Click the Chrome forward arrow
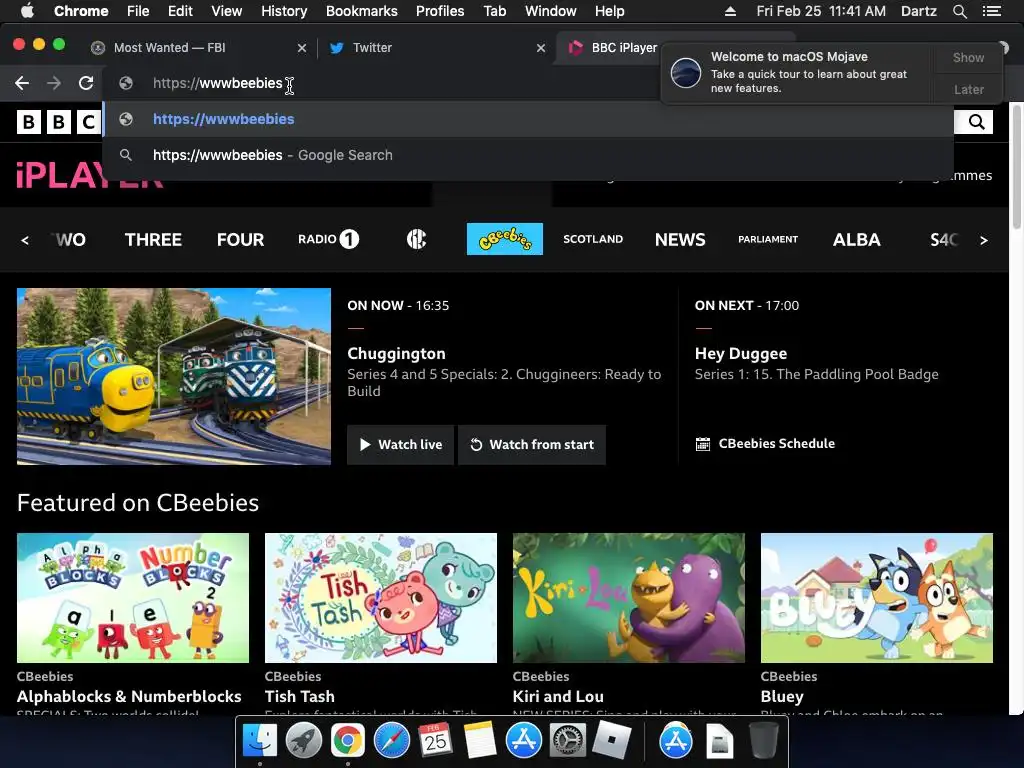 [54, 83]
